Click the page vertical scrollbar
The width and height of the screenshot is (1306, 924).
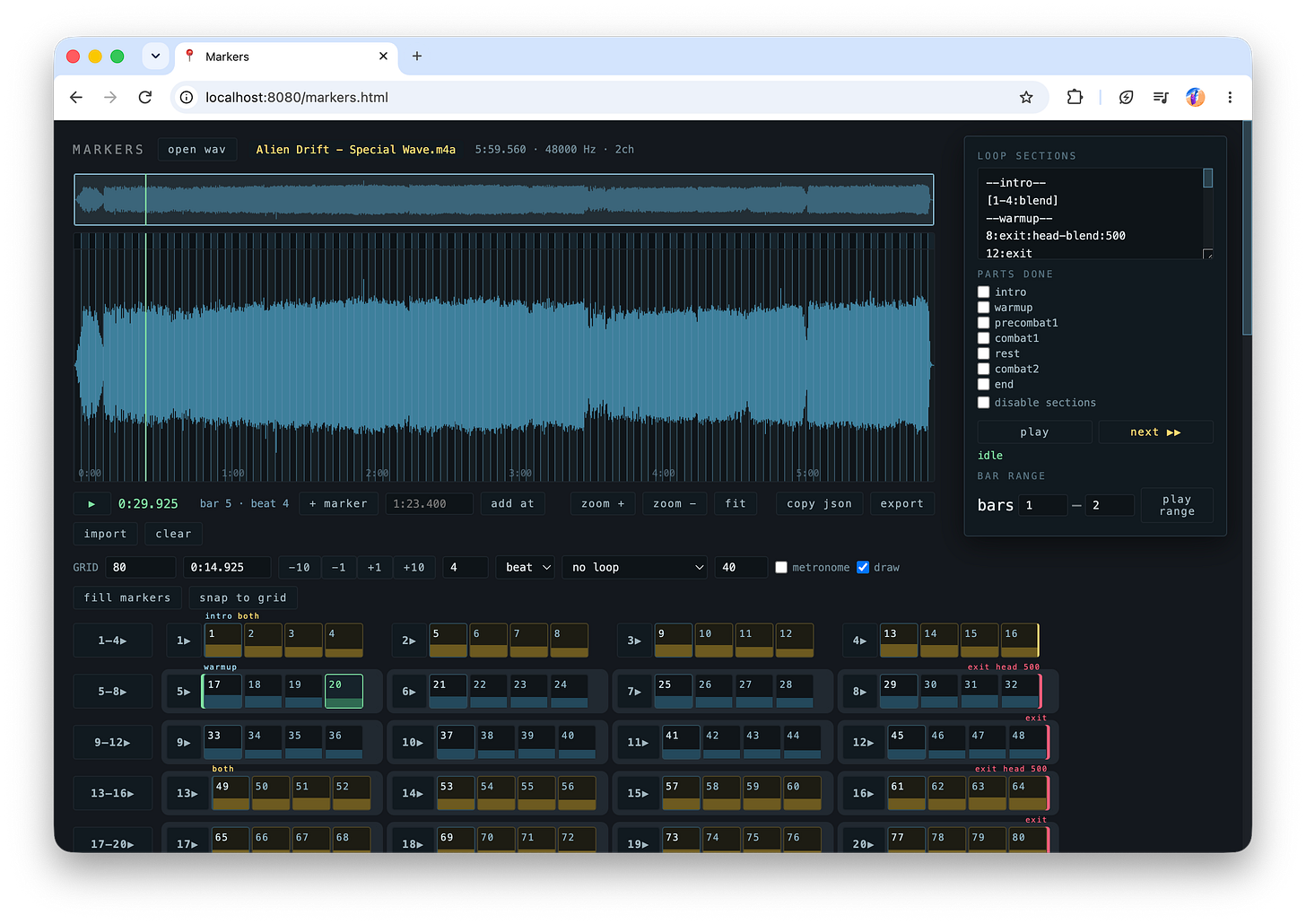point(1246,228)
